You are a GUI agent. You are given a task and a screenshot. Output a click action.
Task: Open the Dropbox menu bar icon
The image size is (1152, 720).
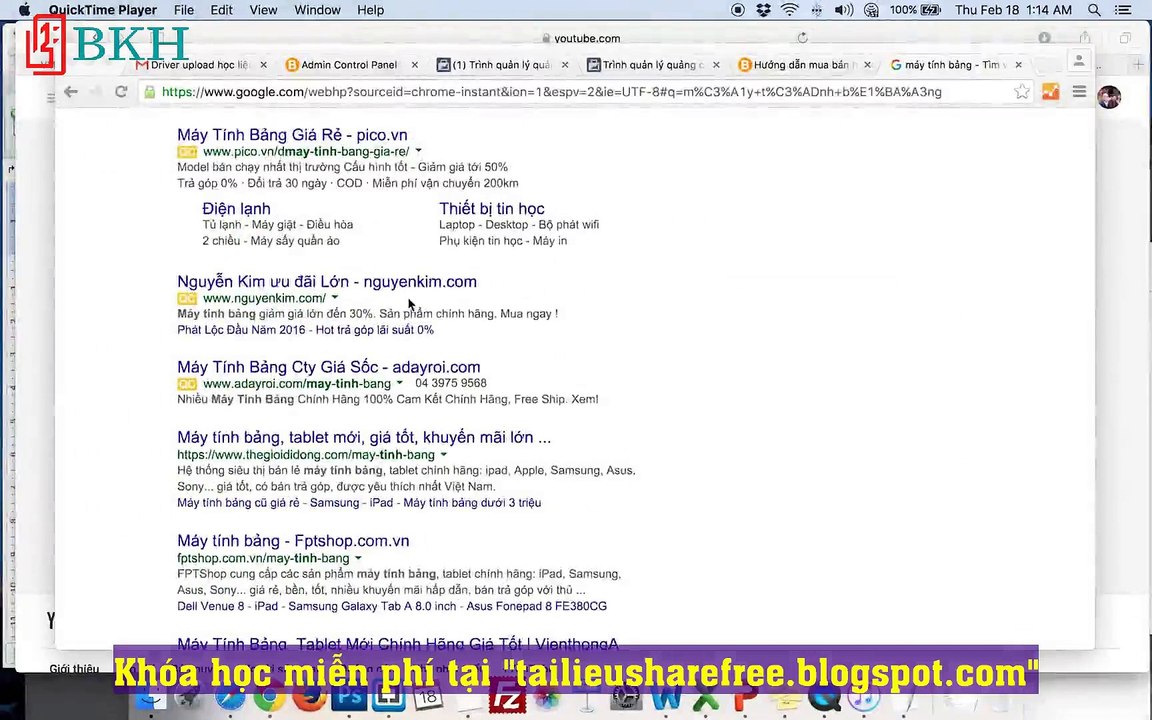763,10
